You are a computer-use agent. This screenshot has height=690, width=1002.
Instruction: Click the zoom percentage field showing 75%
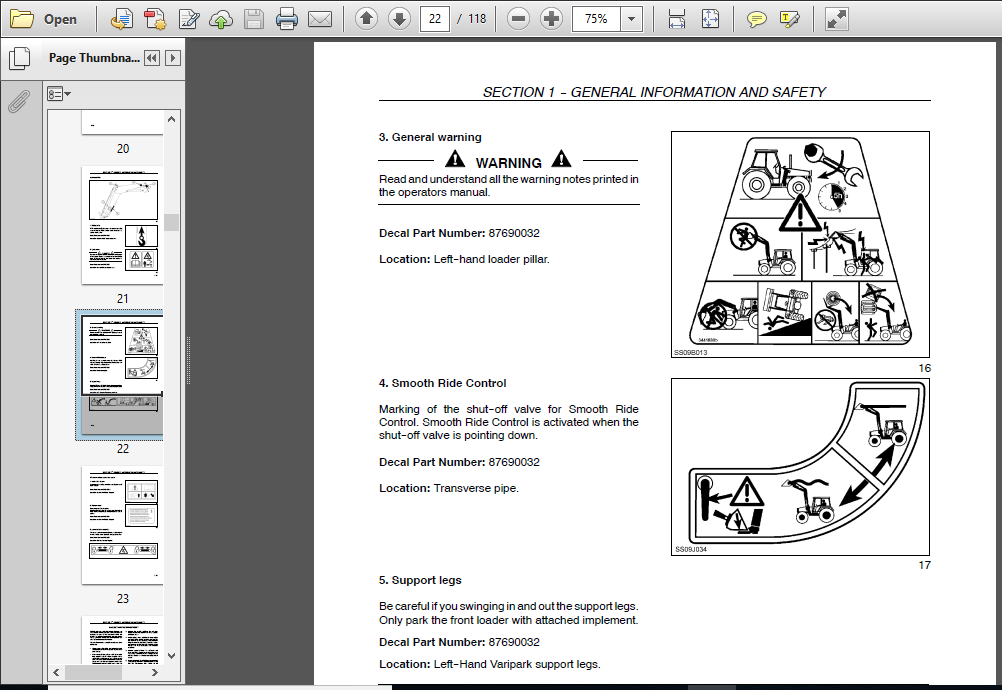pyautogui.click(x=596, y=19)
